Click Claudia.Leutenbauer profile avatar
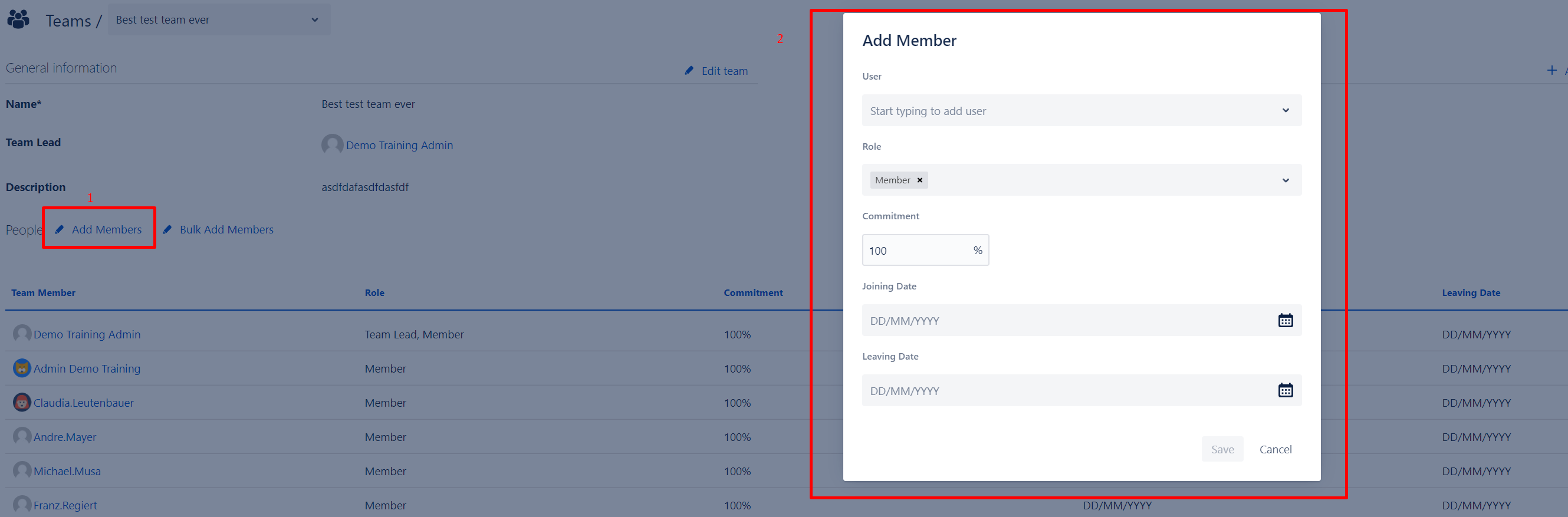The image size is (1568, 517). click(x=22, y=402)
